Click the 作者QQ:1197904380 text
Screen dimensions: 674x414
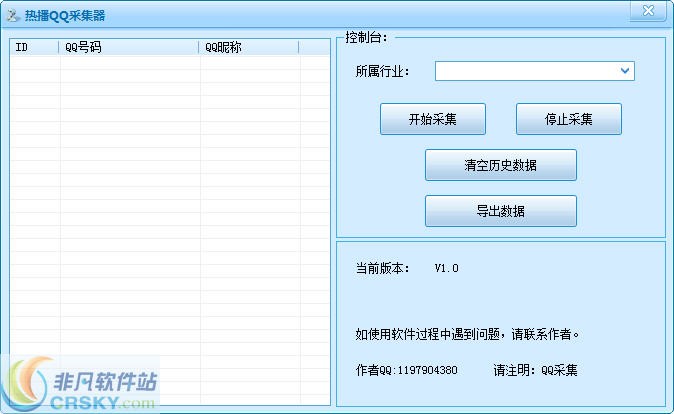point(407,370)
